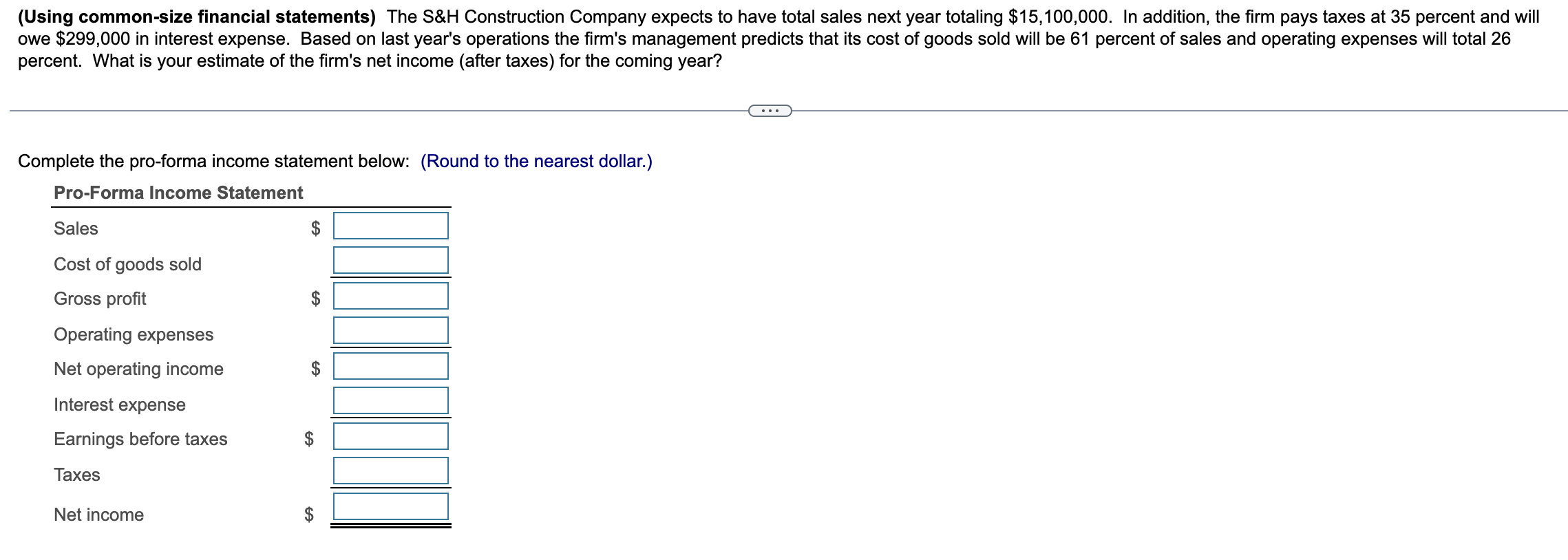Click the Net income row label

98,514
